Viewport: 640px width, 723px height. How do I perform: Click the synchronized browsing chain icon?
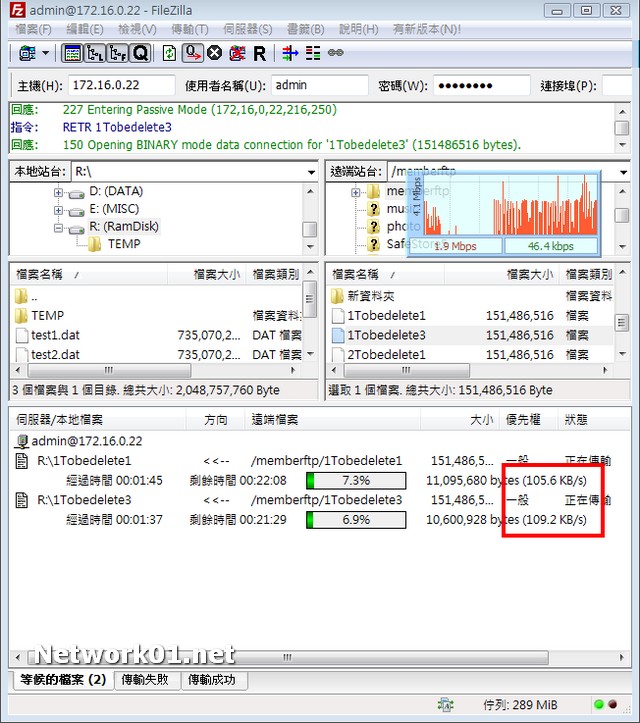point(336,53)
